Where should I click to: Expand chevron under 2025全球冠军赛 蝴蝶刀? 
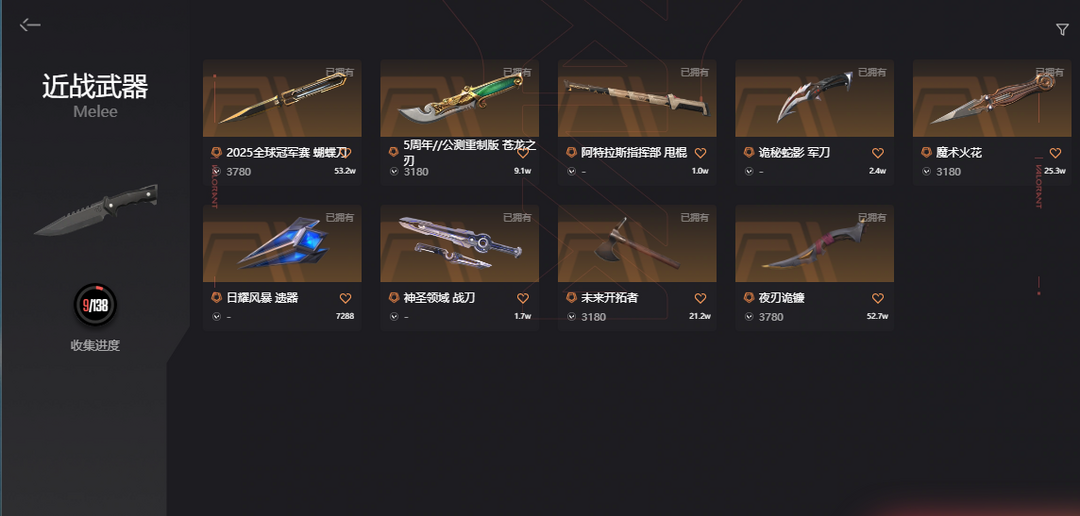pyautogui.click(x=216, y=172)
